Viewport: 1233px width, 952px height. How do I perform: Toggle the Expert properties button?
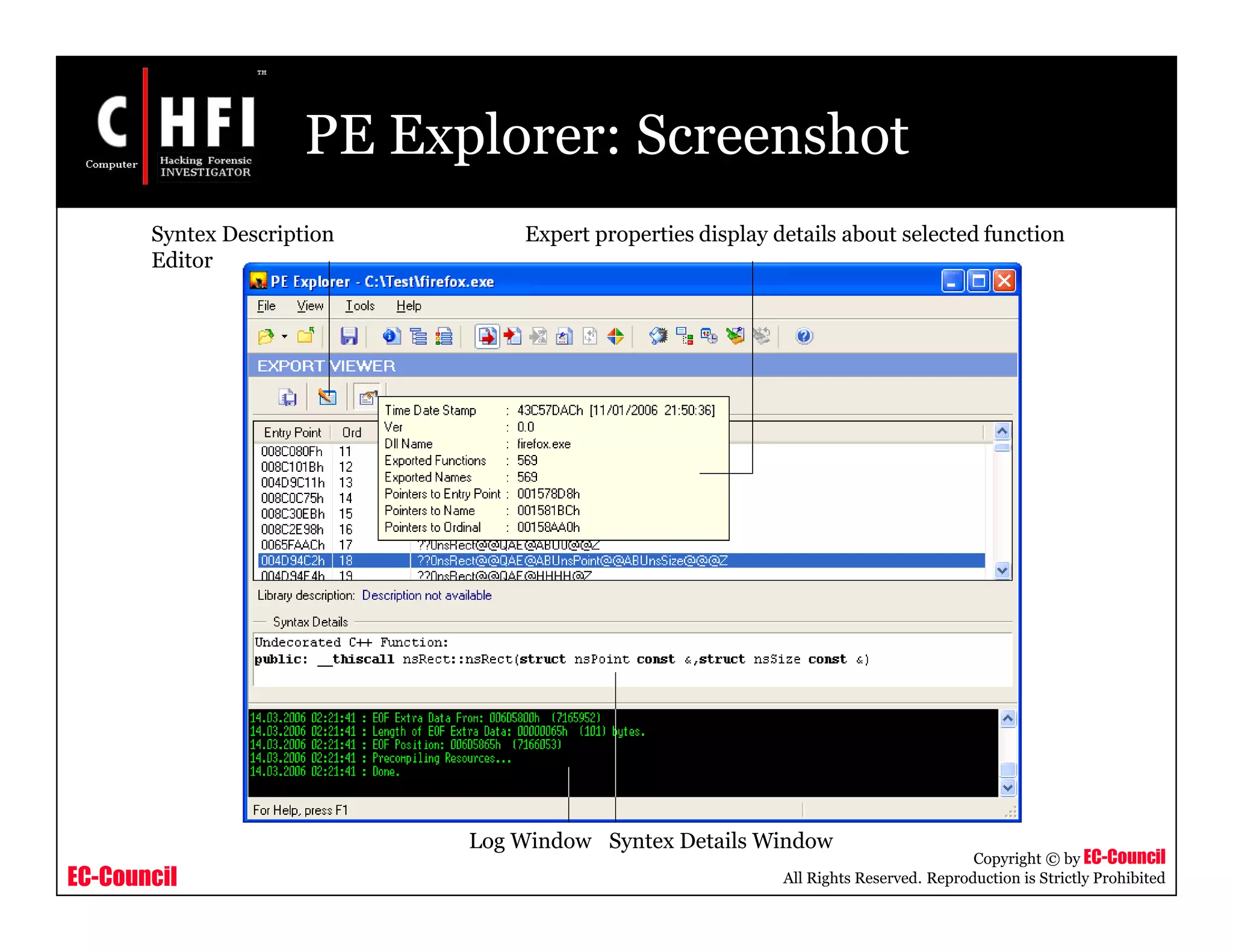coord(367,397)
